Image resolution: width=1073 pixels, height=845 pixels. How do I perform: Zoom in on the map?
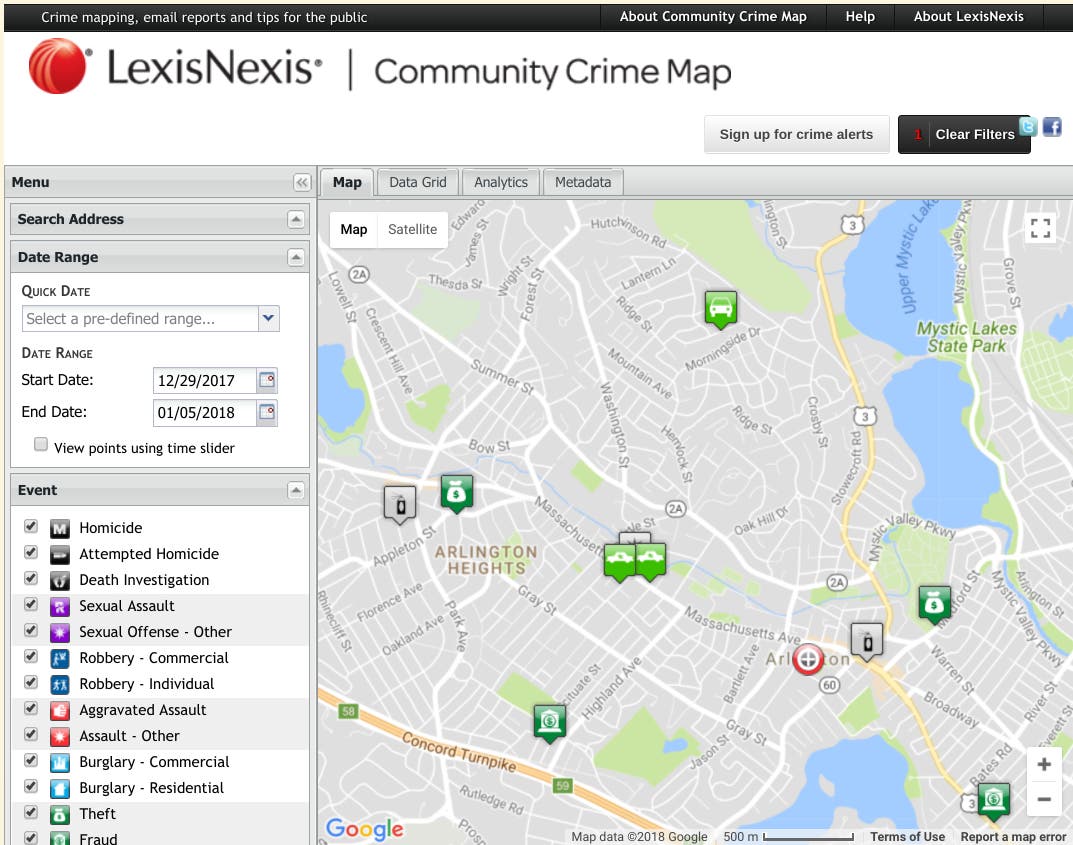pyautogui.click(x=1044, y=765)
